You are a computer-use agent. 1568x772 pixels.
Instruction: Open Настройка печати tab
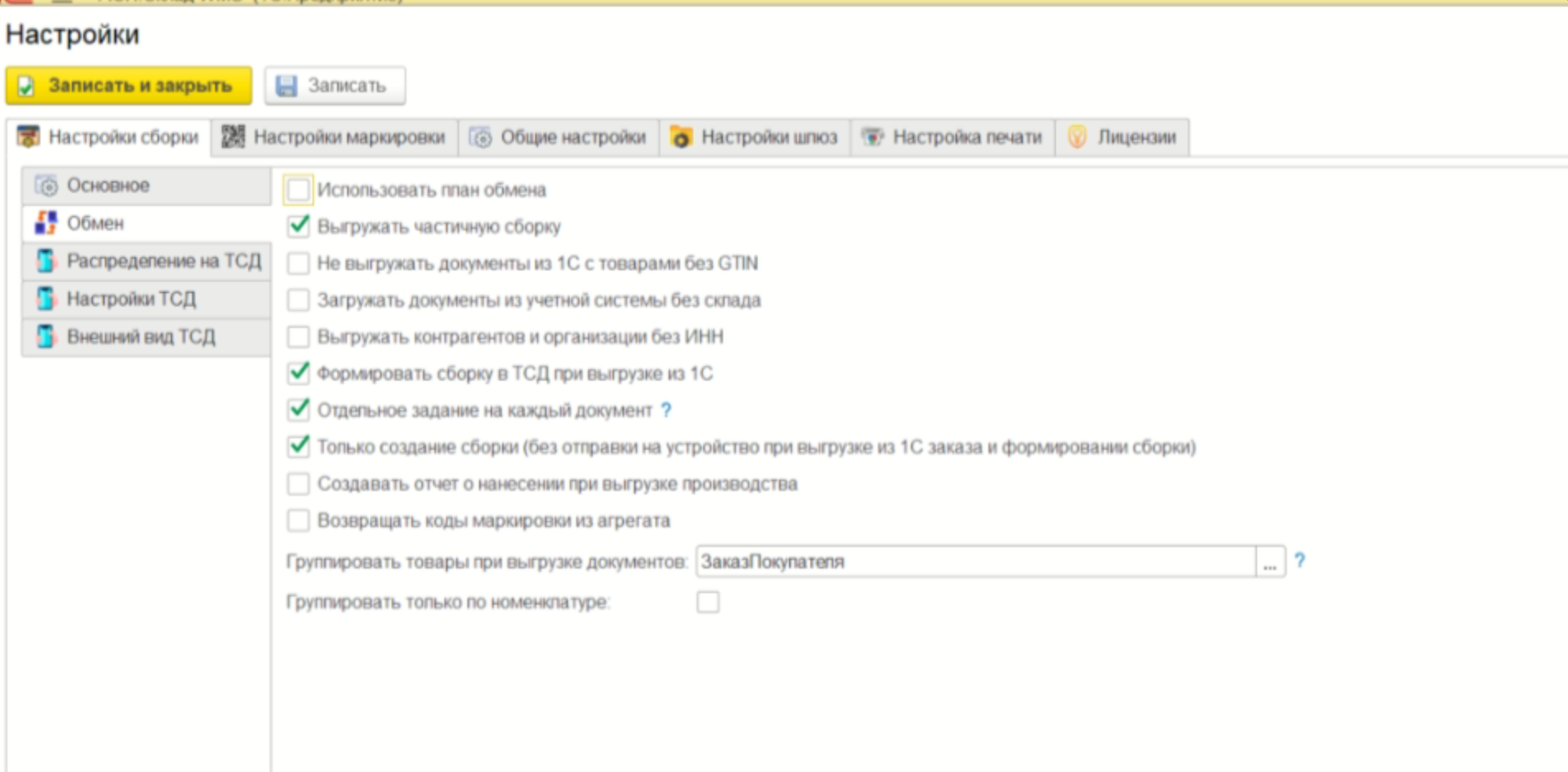953,138
